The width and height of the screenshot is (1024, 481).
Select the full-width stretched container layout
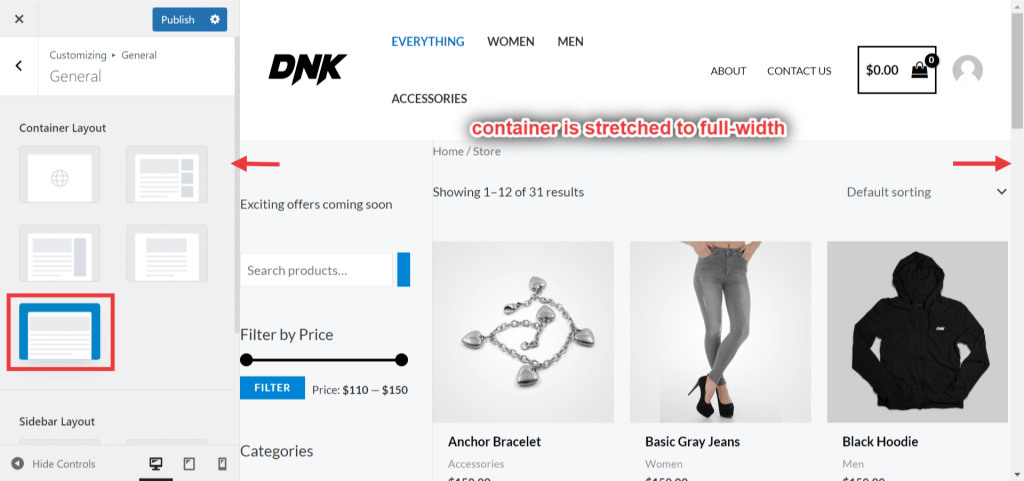59,332
